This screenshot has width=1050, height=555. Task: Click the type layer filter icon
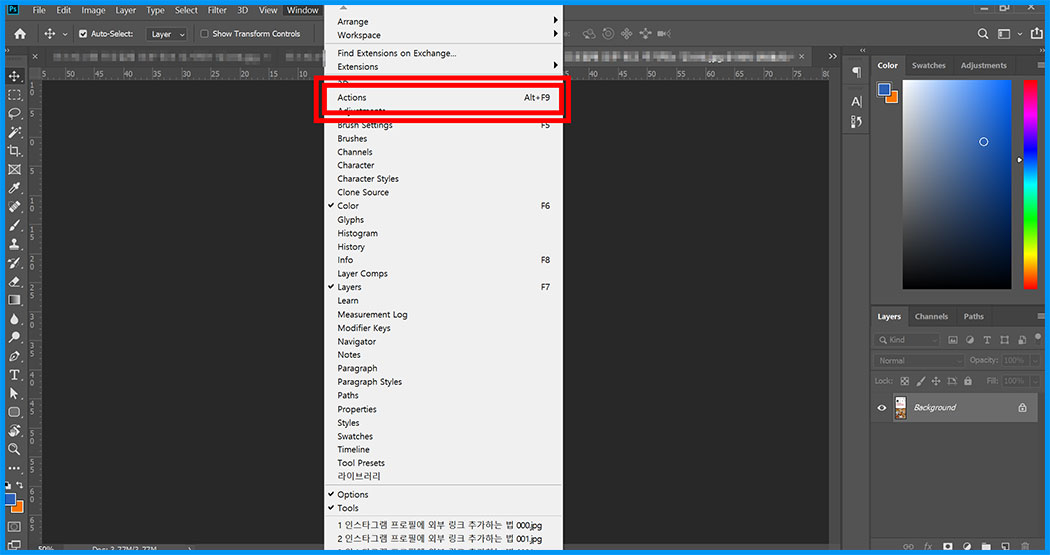click(987, 340)
